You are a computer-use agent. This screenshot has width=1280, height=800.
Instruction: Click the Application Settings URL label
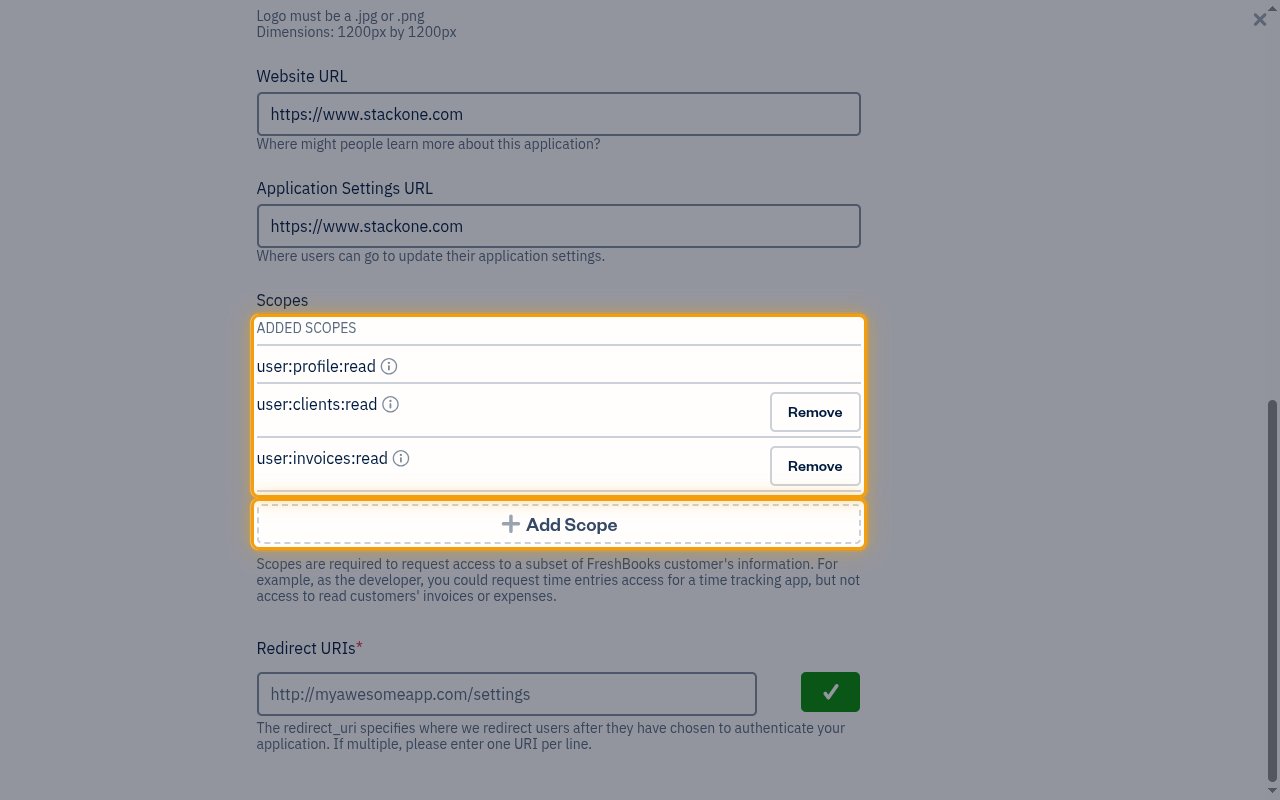[x=345, y=188]
